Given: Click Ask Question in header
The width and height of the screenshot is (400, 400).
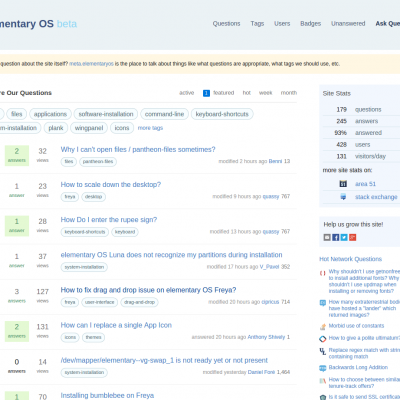Looking at the screenshot, I should [388, 24].
